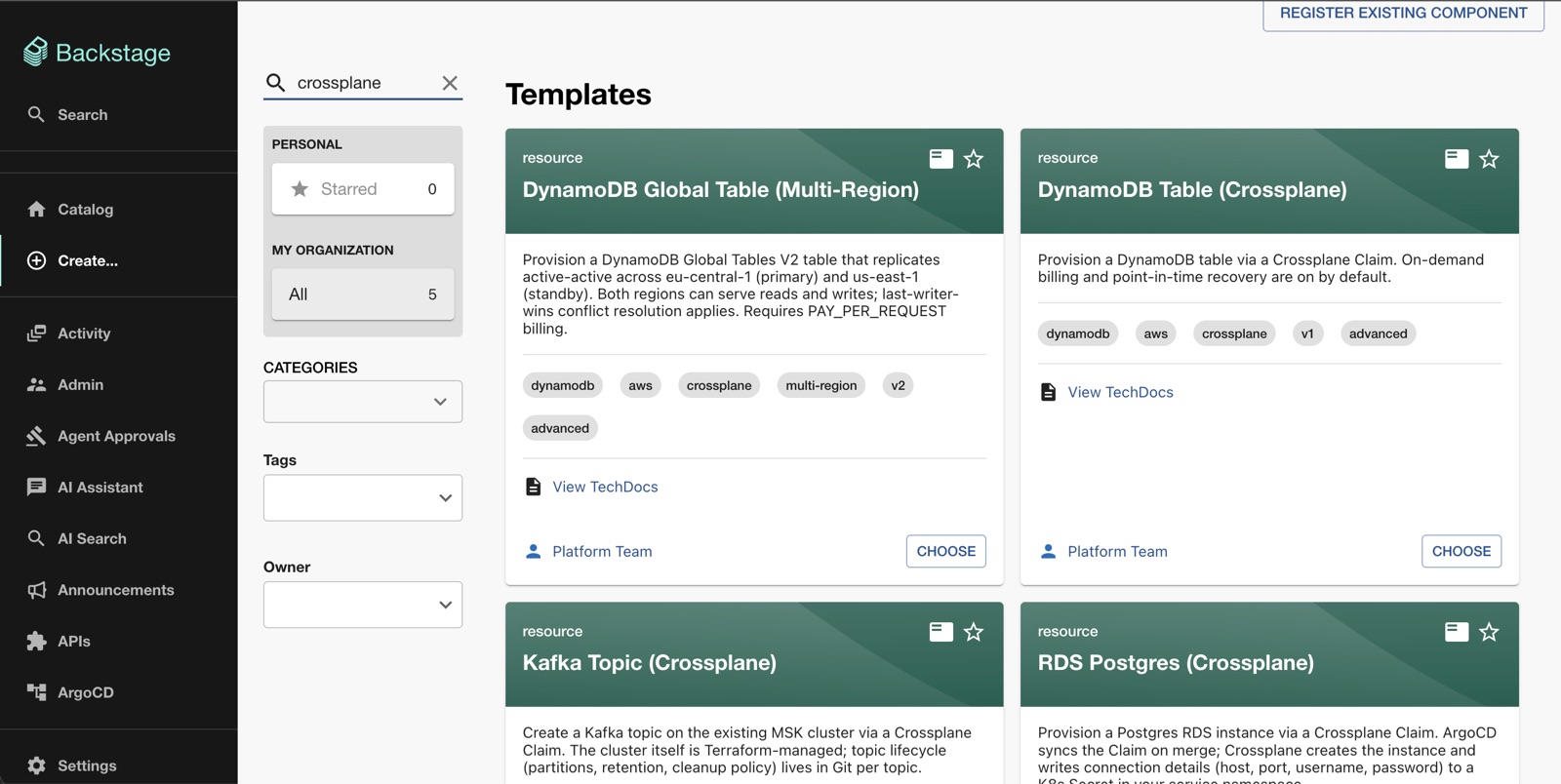Click dynamodb tag on Global Table card
1561x784 pixels.
[x=563, y=385]
